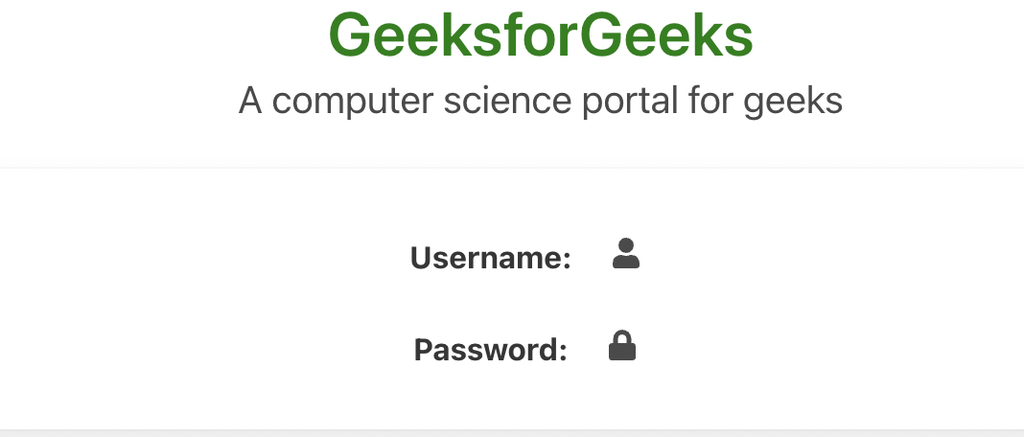Select the person icon in the Username row
The height and width of the screenshot is (437, 1024).
626,254
